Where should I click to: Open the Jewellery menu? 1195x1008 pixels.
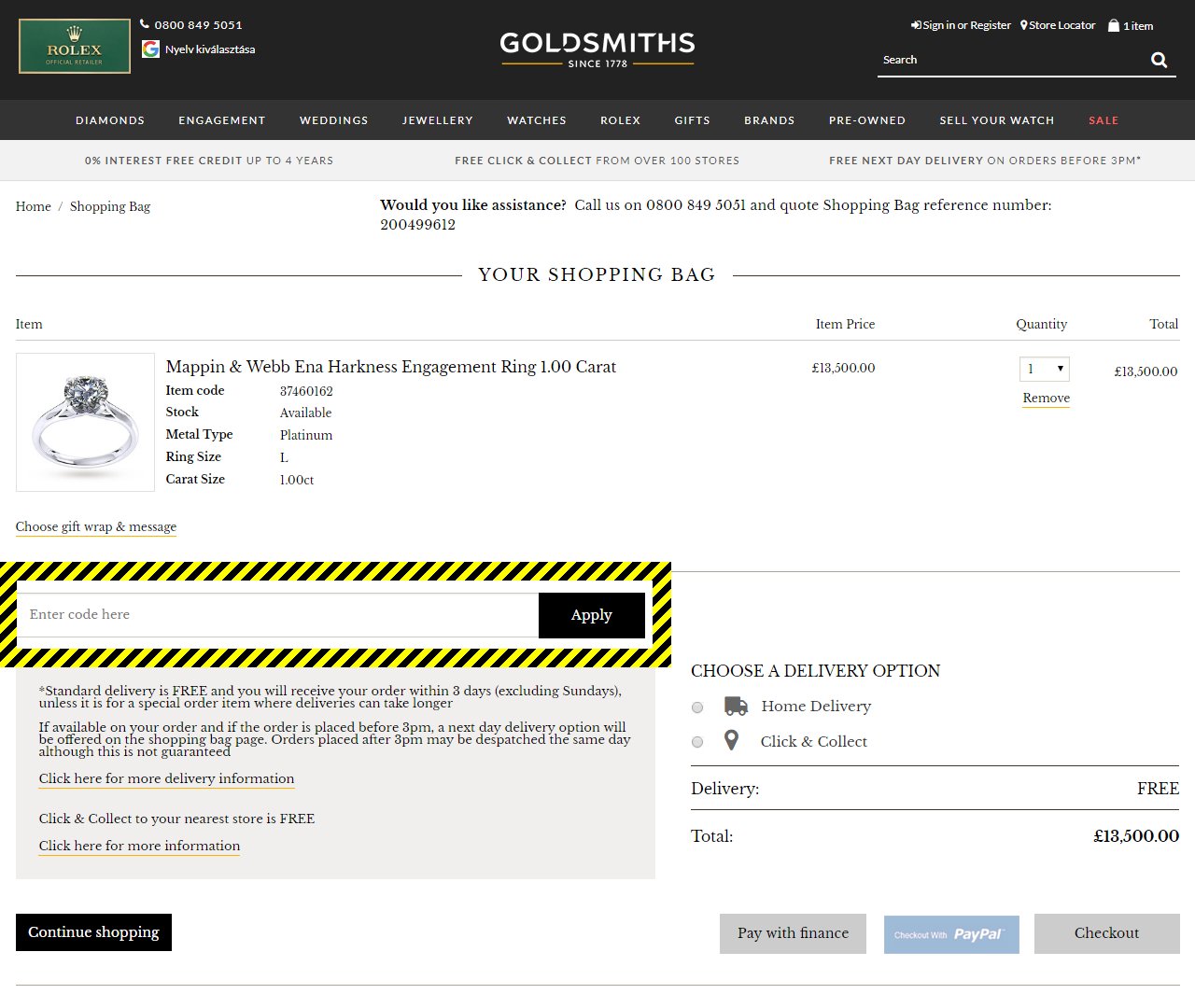click(438, 120)
